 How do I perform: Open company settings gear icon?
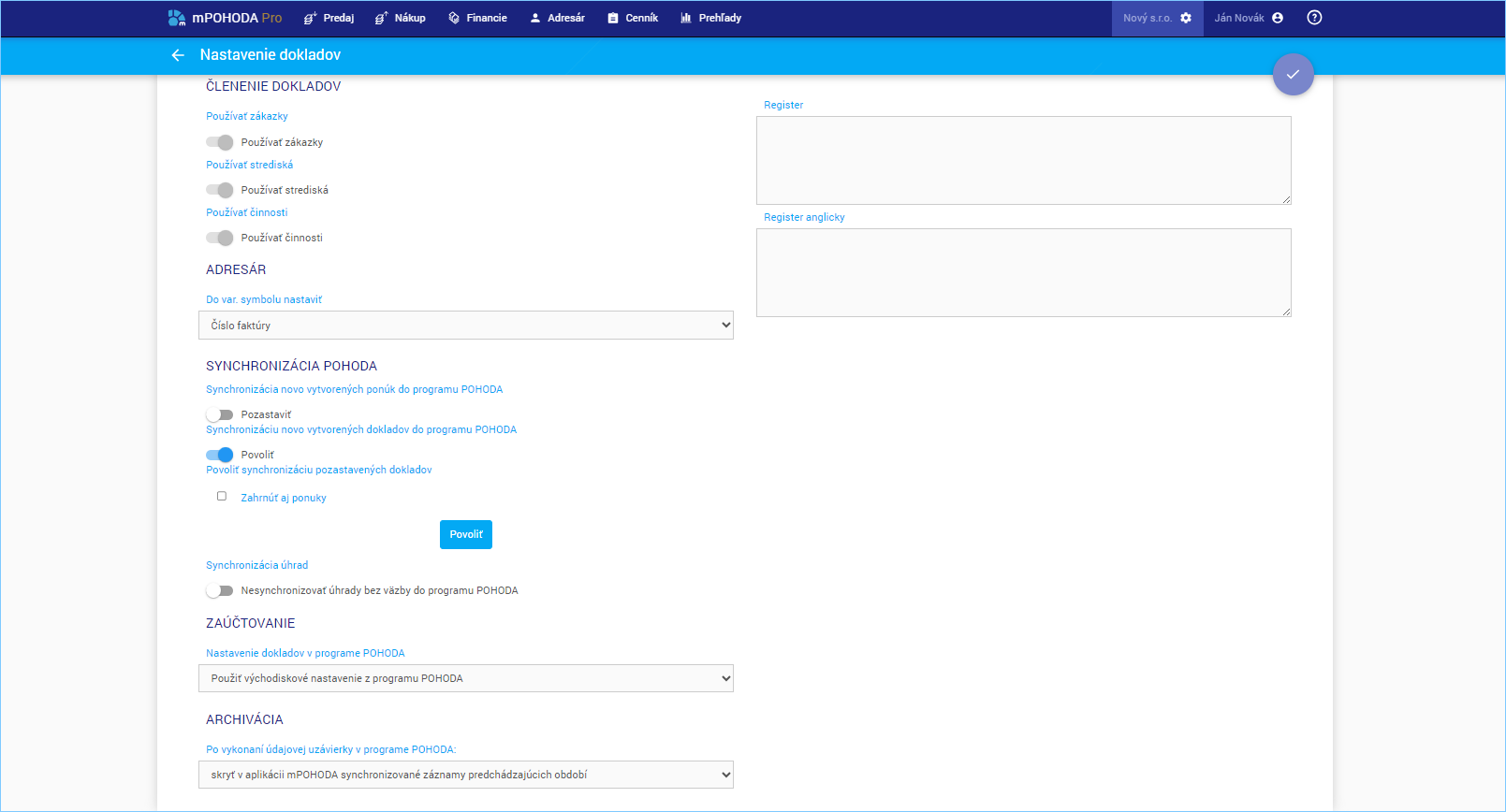point(1186,18)
